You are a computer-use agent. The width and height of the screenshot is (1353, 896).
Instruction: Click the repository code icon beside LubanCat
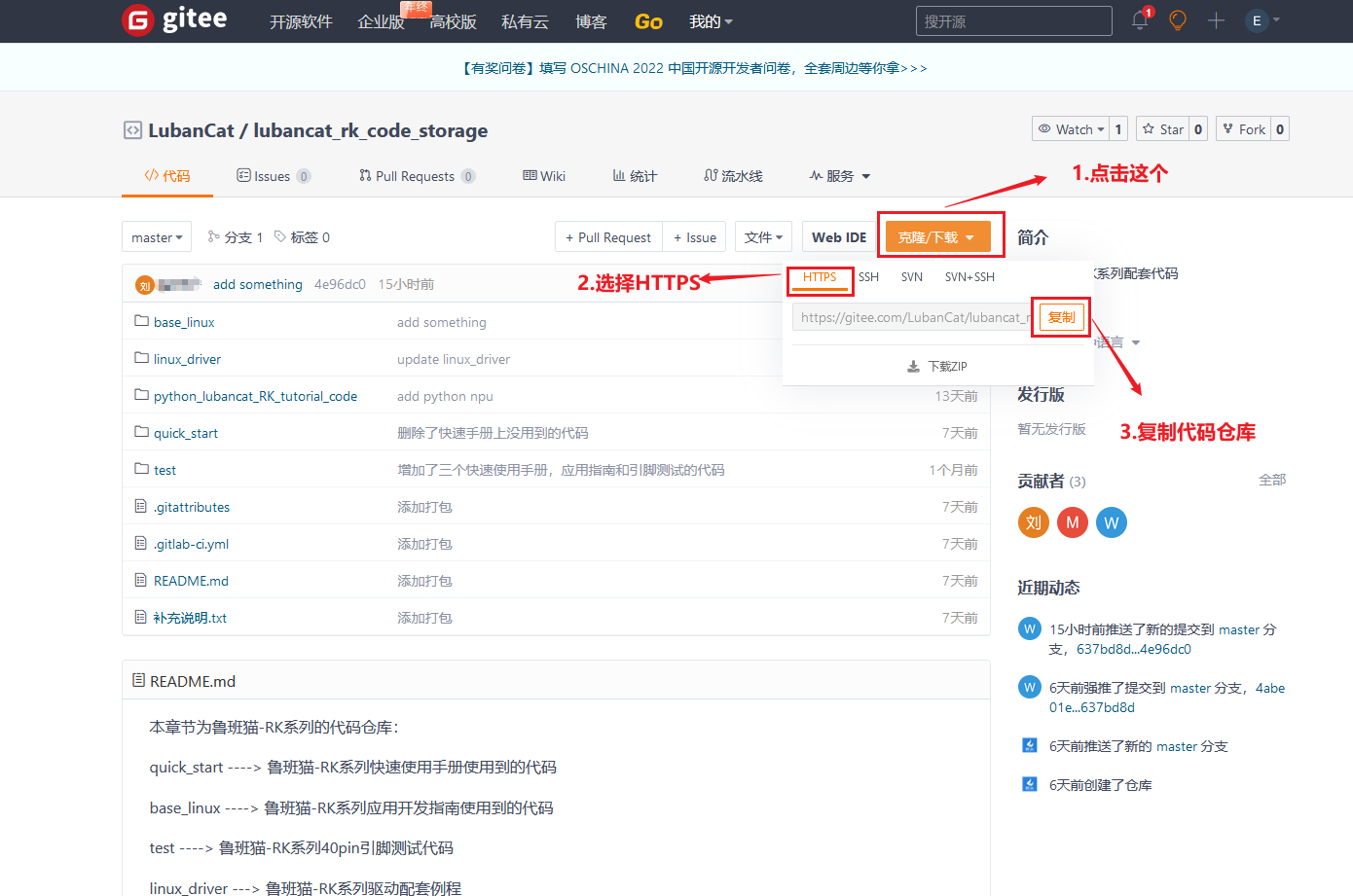pos(132,130)
